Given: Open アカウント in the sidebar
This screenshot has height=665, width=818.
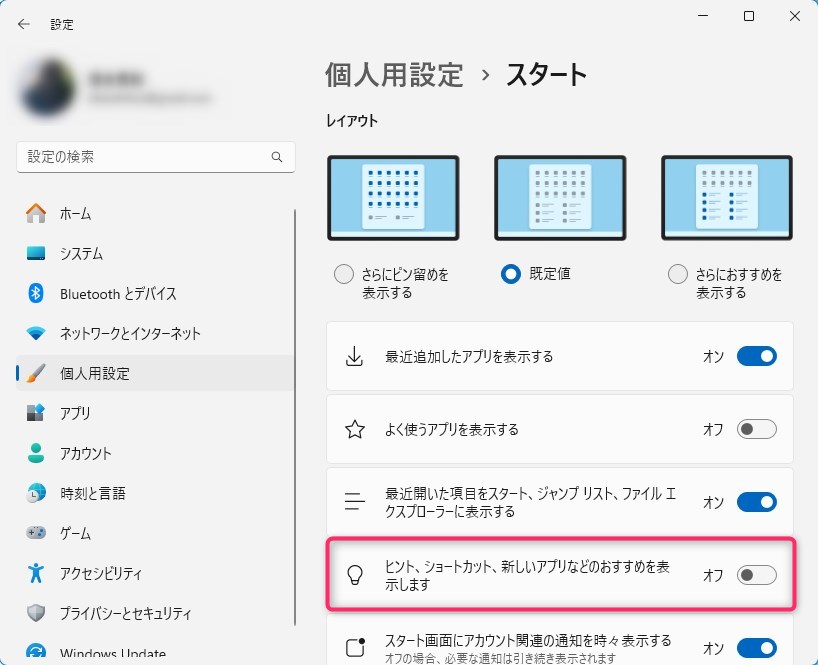Looking at the screenshot, I should tap(85, 453).
